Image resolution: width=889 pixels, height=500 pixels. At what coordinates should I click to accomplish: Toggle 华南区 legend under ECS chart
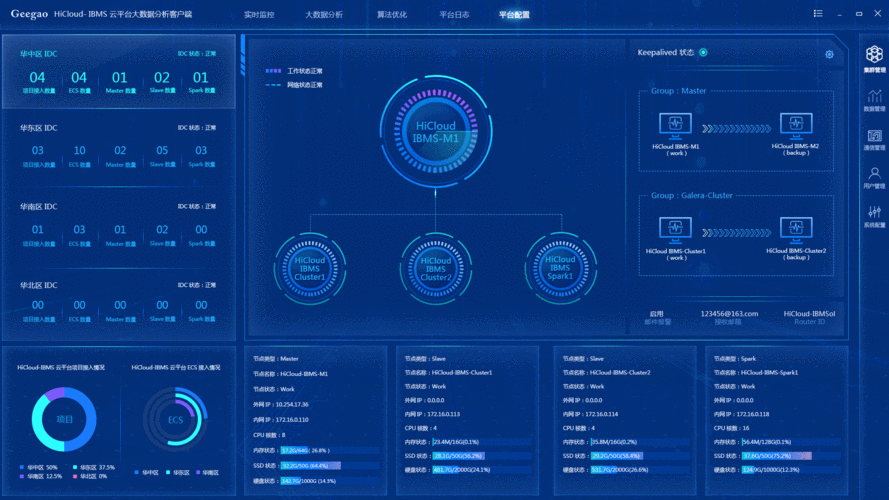click(208, 472)
